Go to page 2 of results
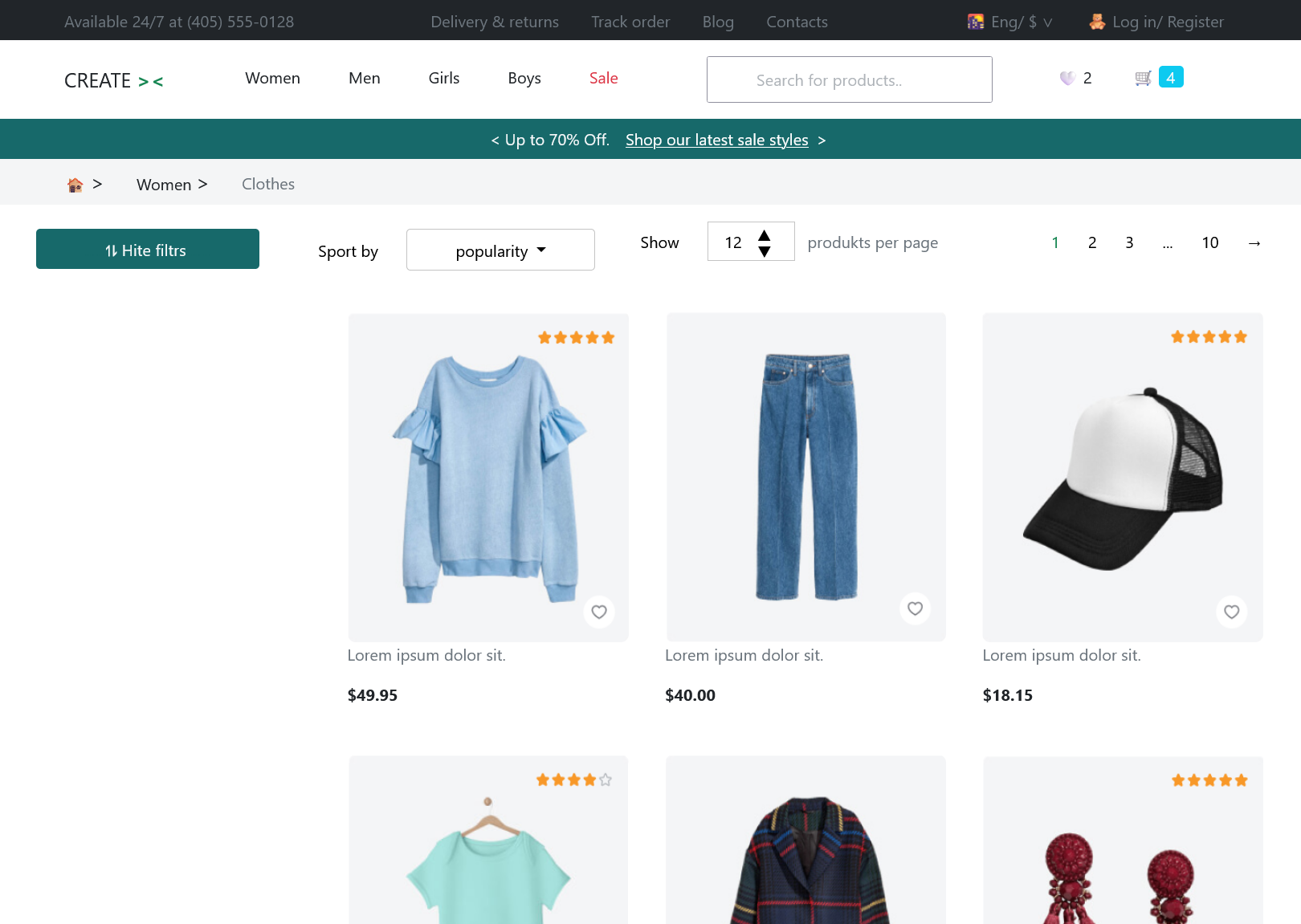Viewport: 1301px width, 924px height. tap(1092, 242)
